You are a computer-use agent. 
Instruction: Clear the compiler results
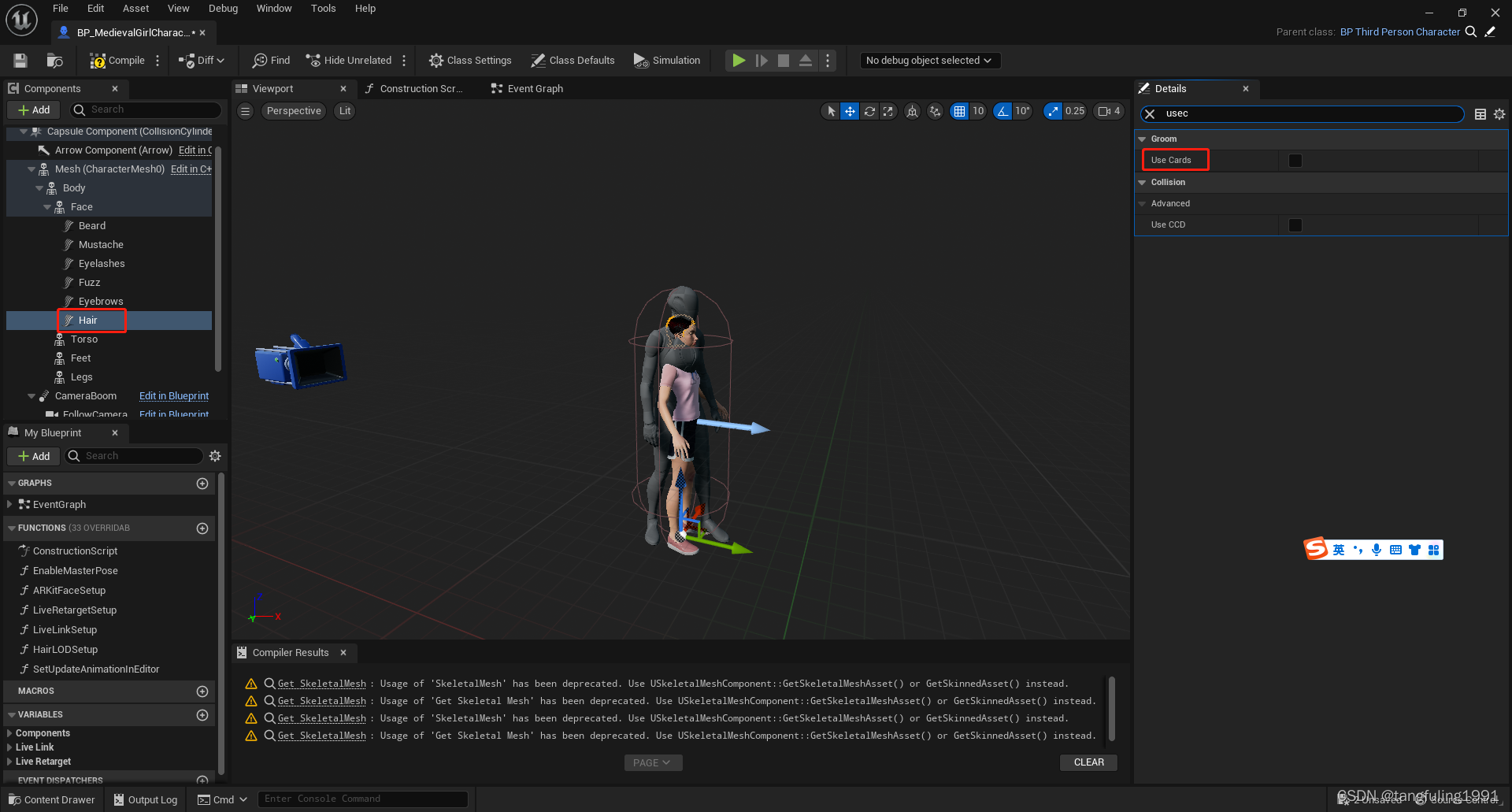[1089, 762]
